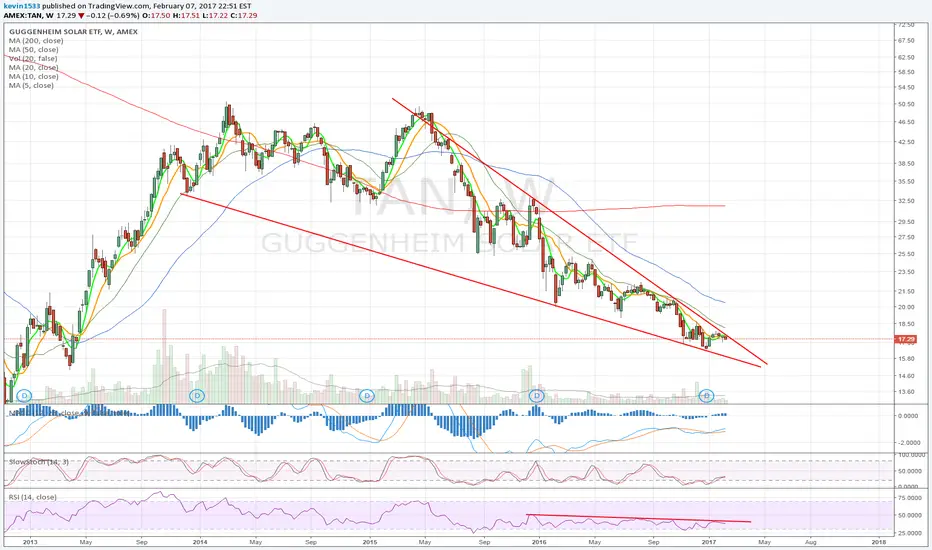Select the MA (50, close) indicator label
932x550 pixels.
(33, 49)
